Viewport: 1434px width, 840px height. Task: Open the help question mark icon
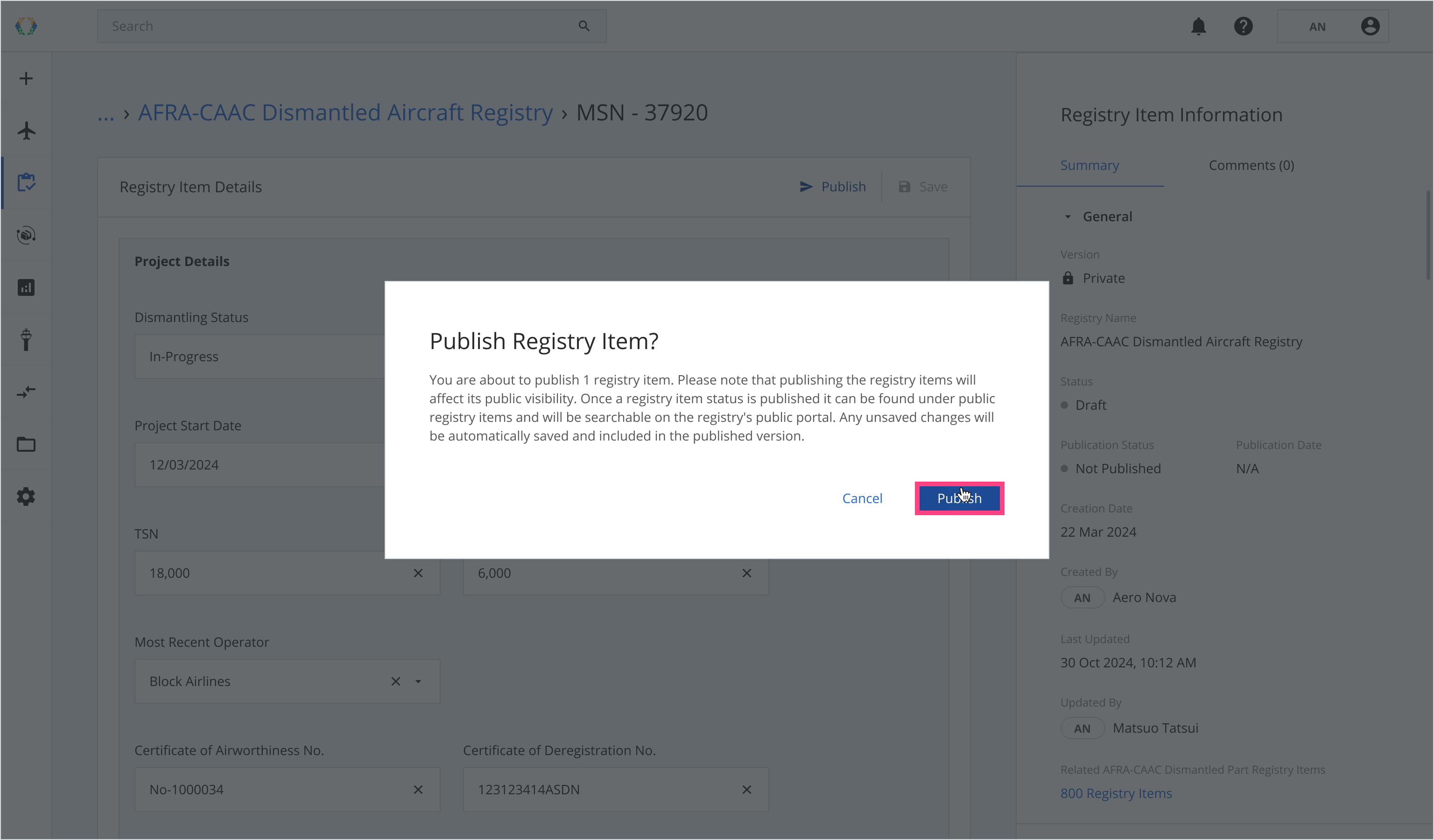(1244, 26)
